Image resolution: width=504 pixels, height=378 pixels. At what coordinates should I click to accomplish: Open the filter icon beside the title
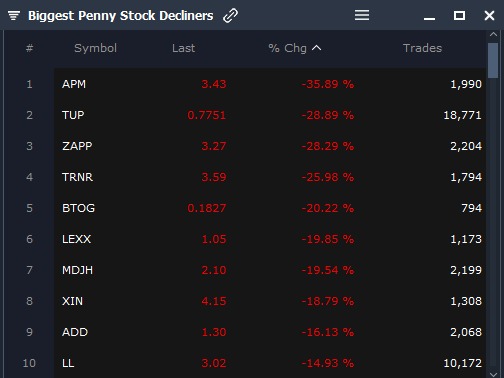click(14, 15)
